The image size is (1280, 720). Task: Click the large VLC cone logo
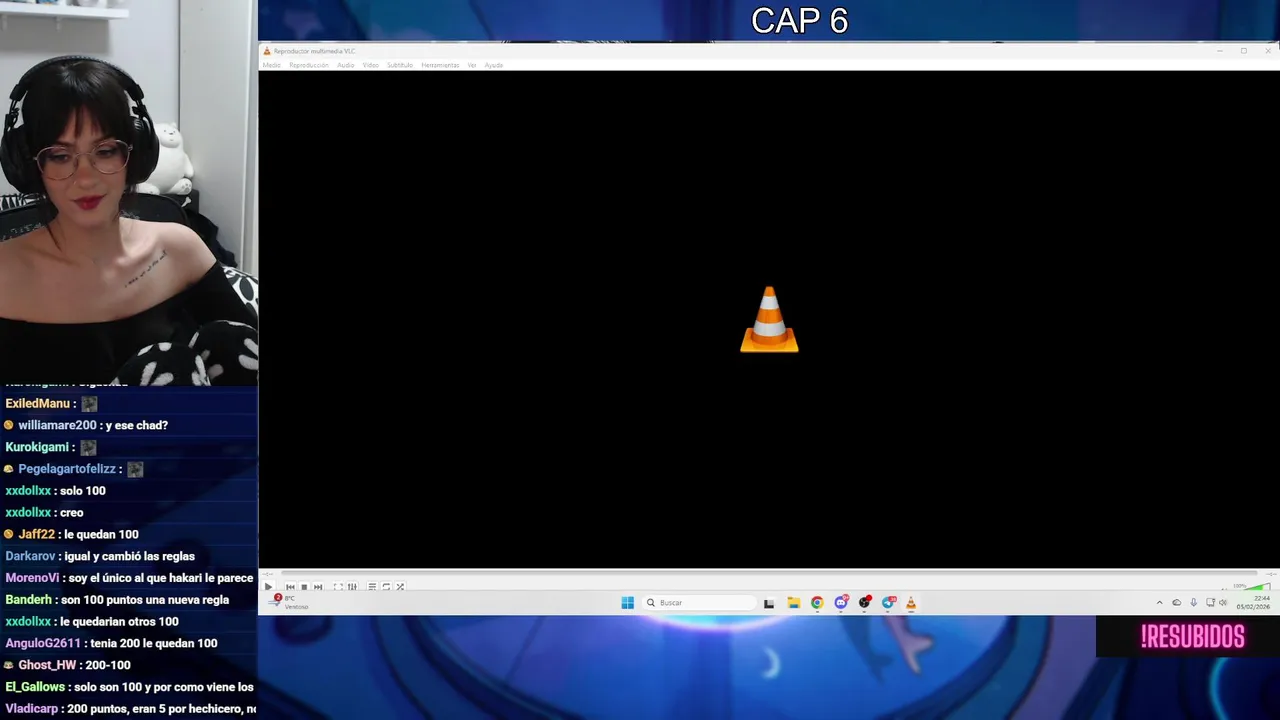point(769,320)
